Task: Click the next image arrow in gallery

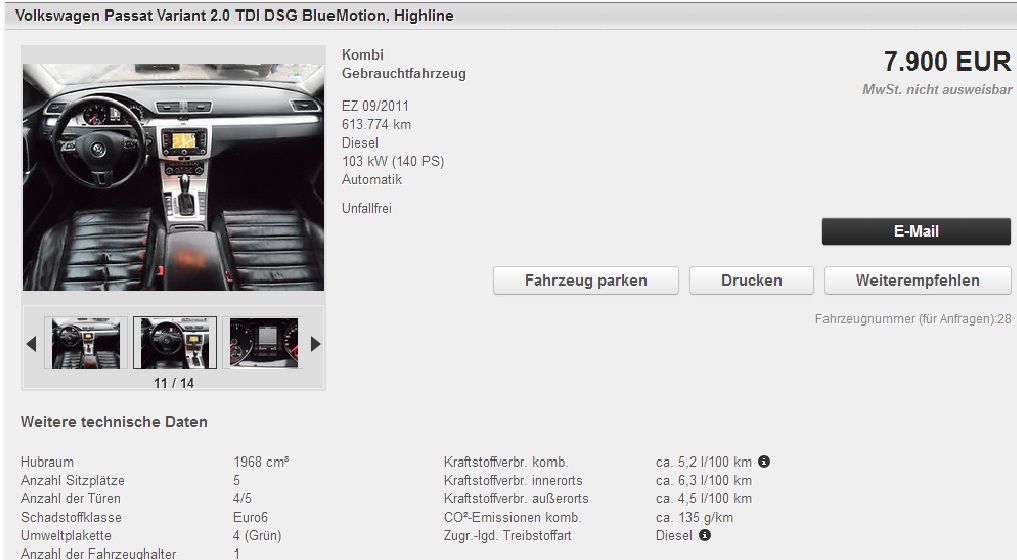Action: [316, 344]
